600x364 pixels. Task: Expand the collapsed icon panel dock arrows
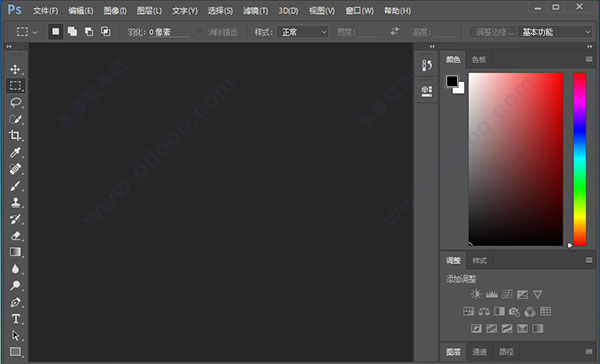[432, 46]
